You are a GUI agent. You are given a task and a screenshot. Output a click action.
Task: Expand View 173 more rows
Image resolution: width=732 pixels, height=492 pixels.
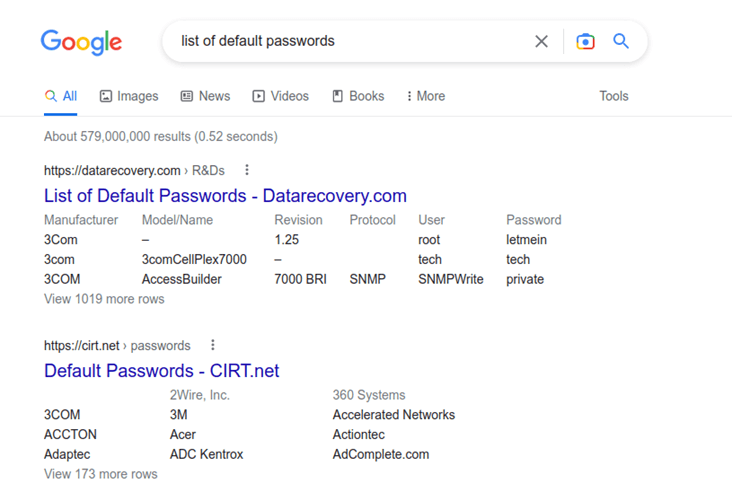[x=101, y=474]
